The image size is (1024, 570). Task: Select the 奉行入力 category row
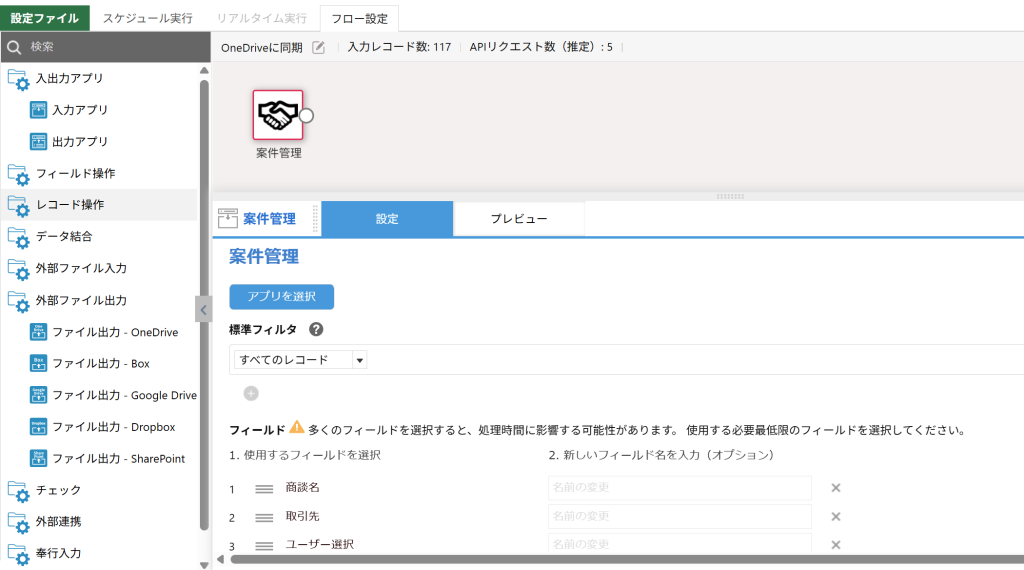pyautogui.click(x=99, y=553)
